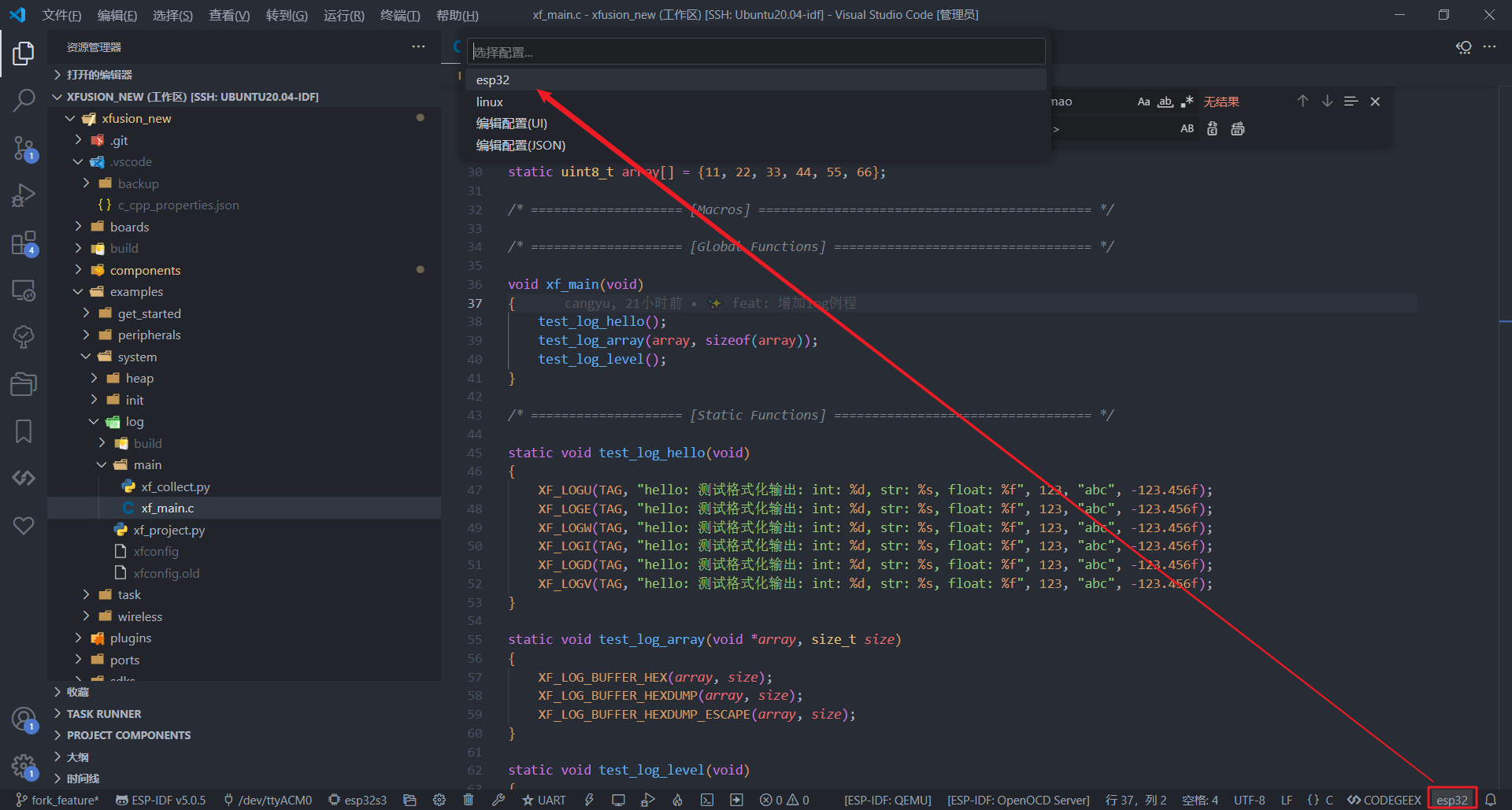Toggle Match Case in find widget
1512x810 pixels.
pos(1143,102)
